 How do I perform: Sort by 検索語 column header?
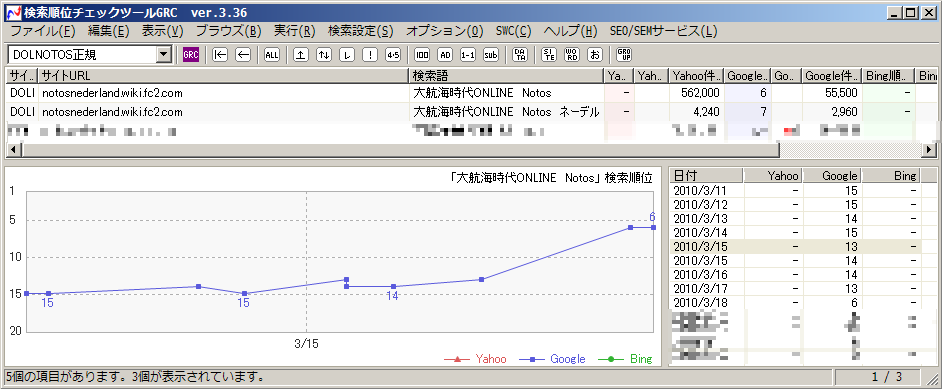click(506, 76)
